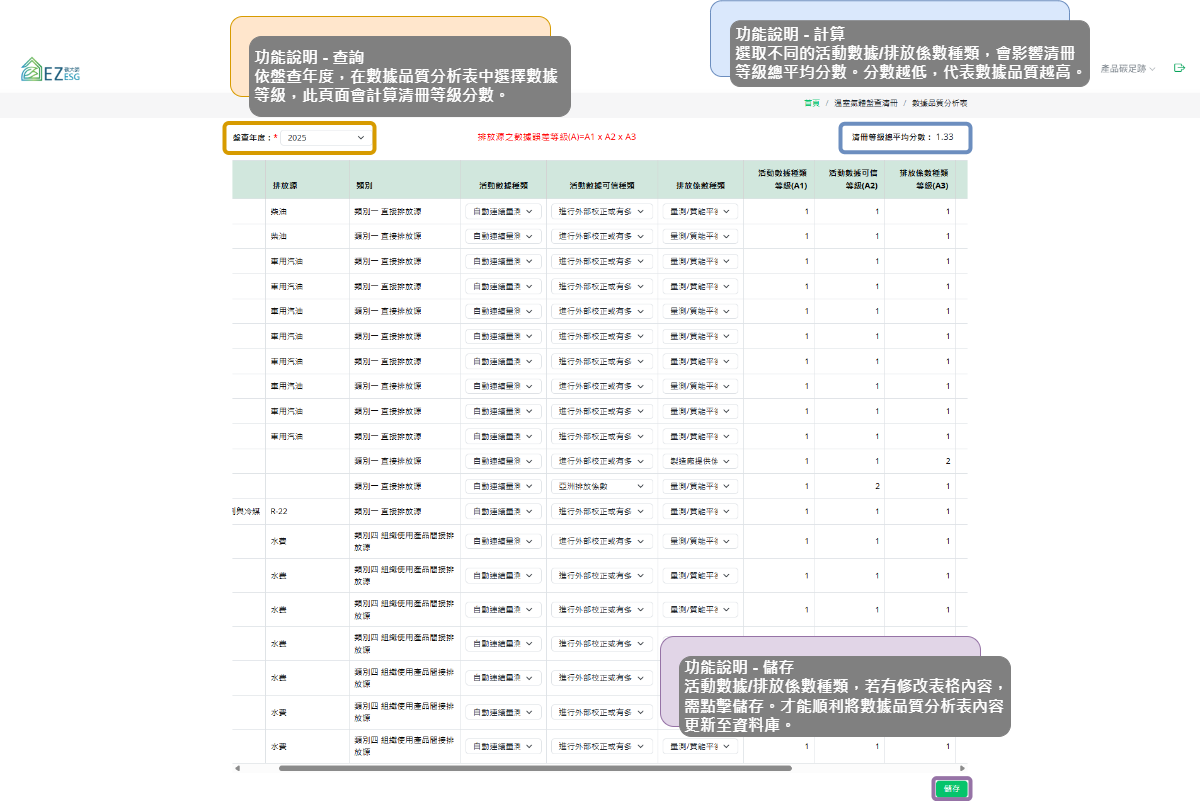Click the 清冊等級總平均分數 score box

[x=904, y=137]
